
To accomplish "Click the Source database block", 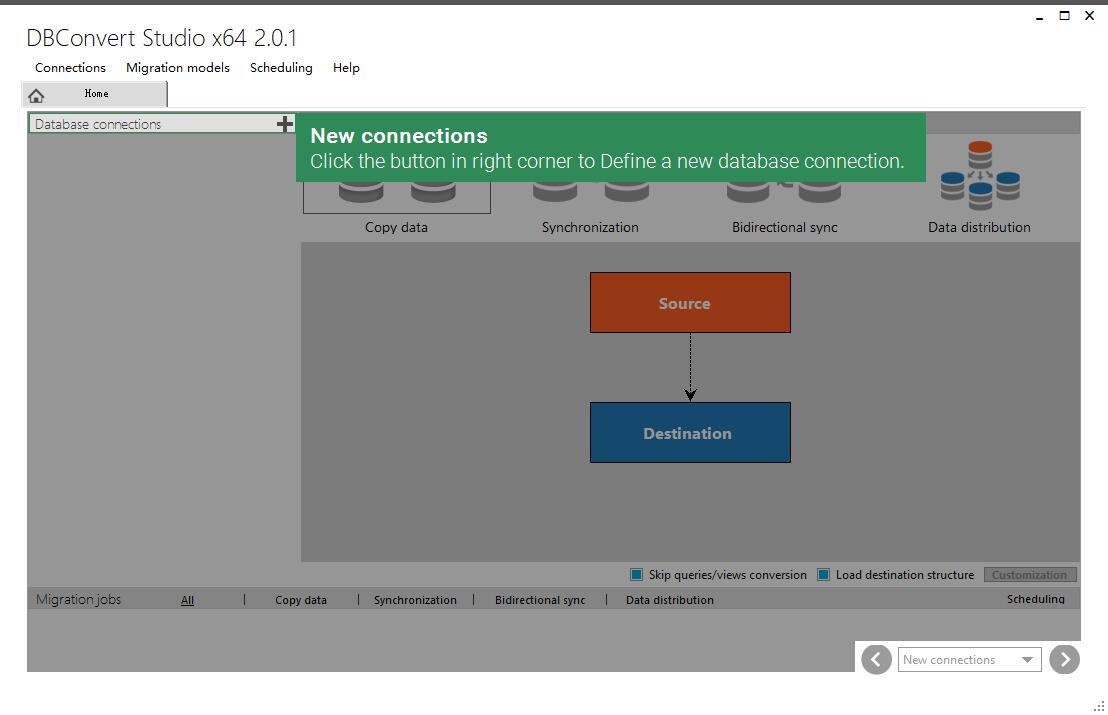I will (x=689, y=302).
